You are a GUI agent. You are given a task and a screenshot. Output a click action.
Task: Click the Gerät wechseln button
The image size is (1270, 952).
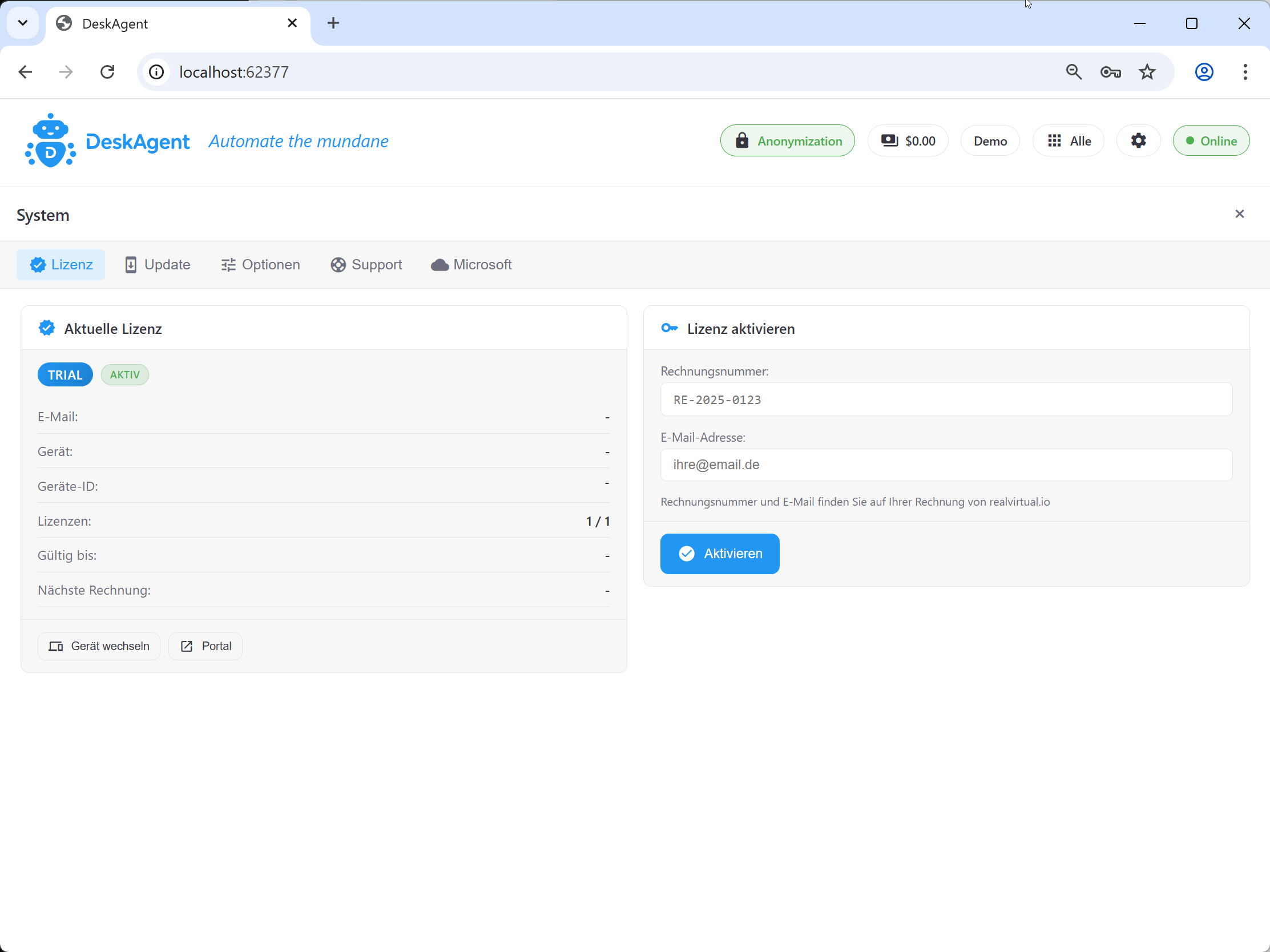pos(99,646)
